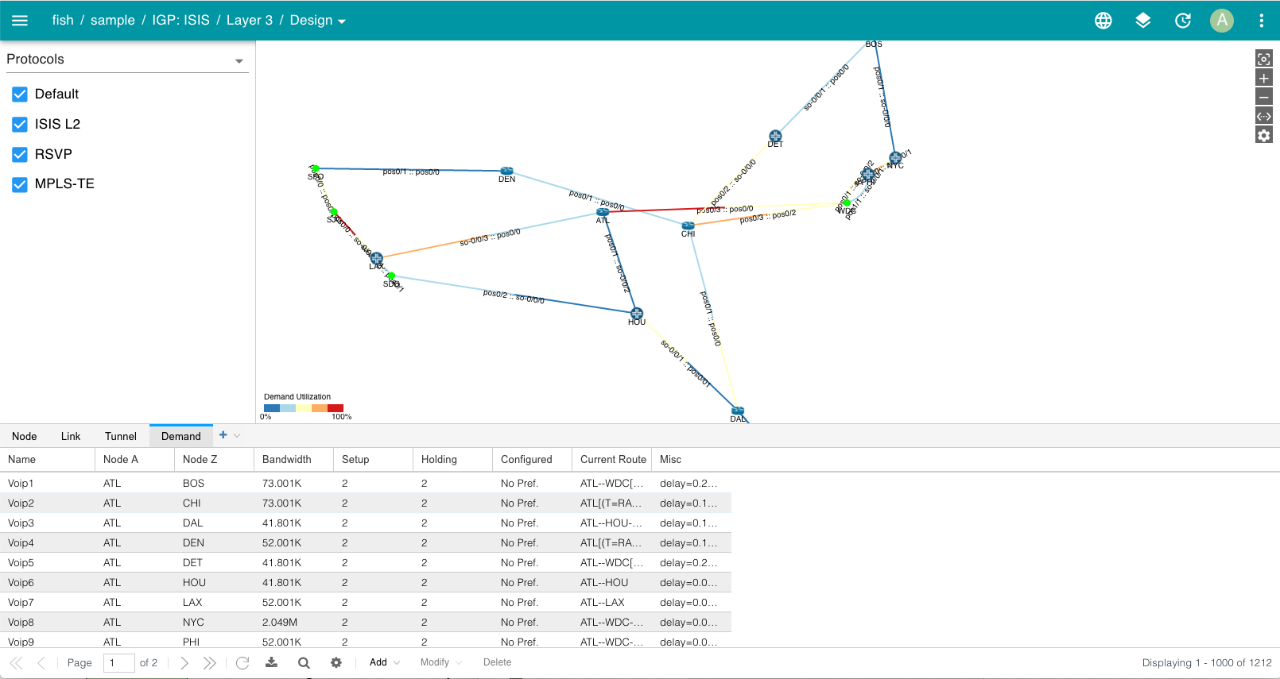Toggle the MPLS-TE checkbox
1280x679 pixels.
(x=19, y=184)
